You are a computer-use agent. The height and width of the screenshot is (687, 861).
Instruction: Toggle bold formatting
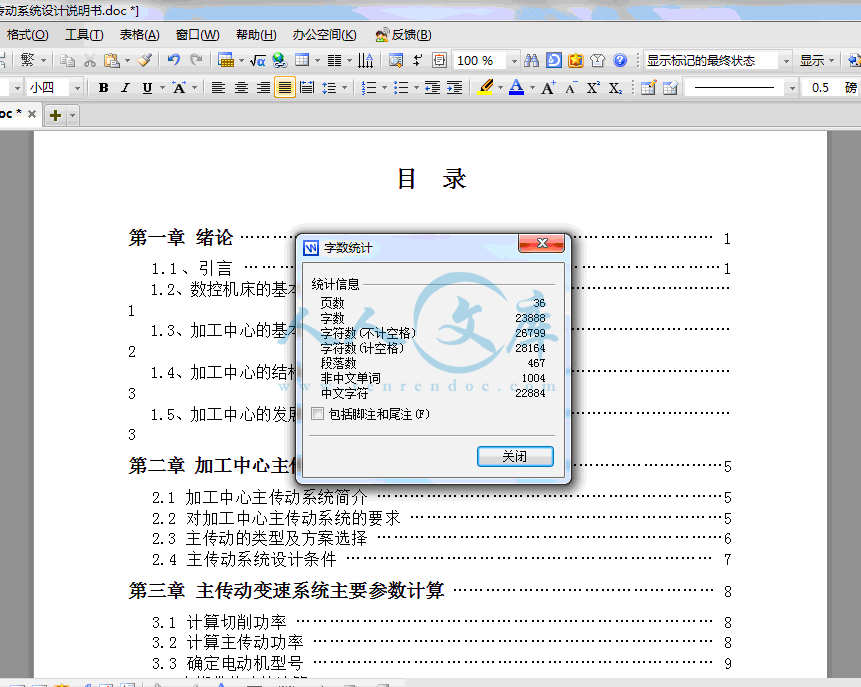[103, 88]
